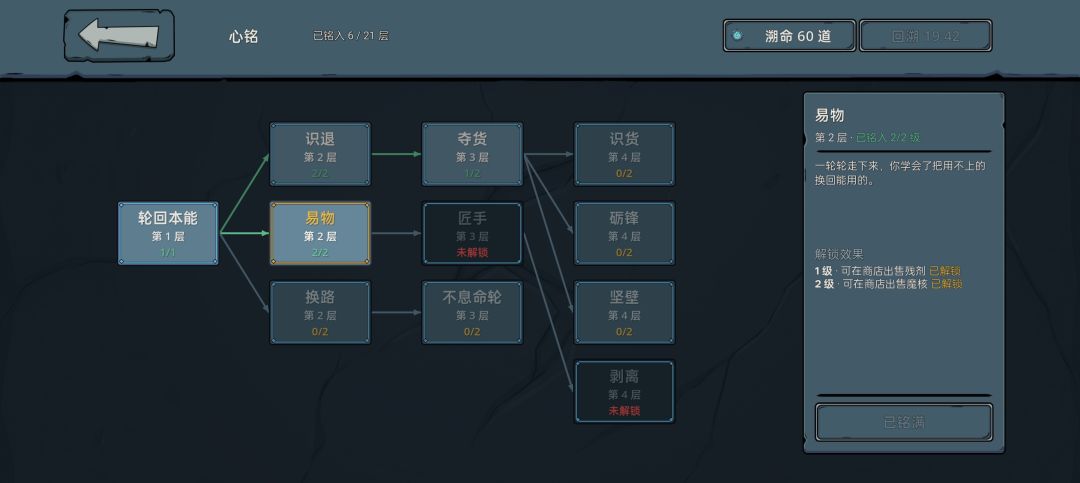The image size is (1080, 483).
Task: Click the 解锁效果 section label
Action: (x=838, y=254)
